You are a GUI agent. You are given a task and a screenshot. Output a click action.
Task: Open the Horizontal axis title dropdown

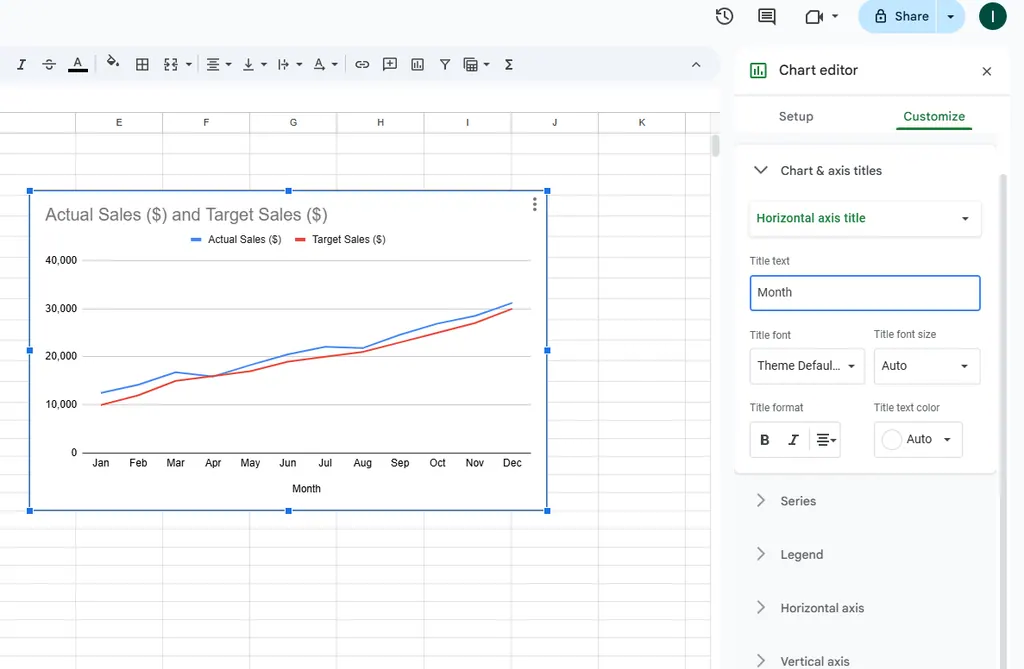point(864,218)
